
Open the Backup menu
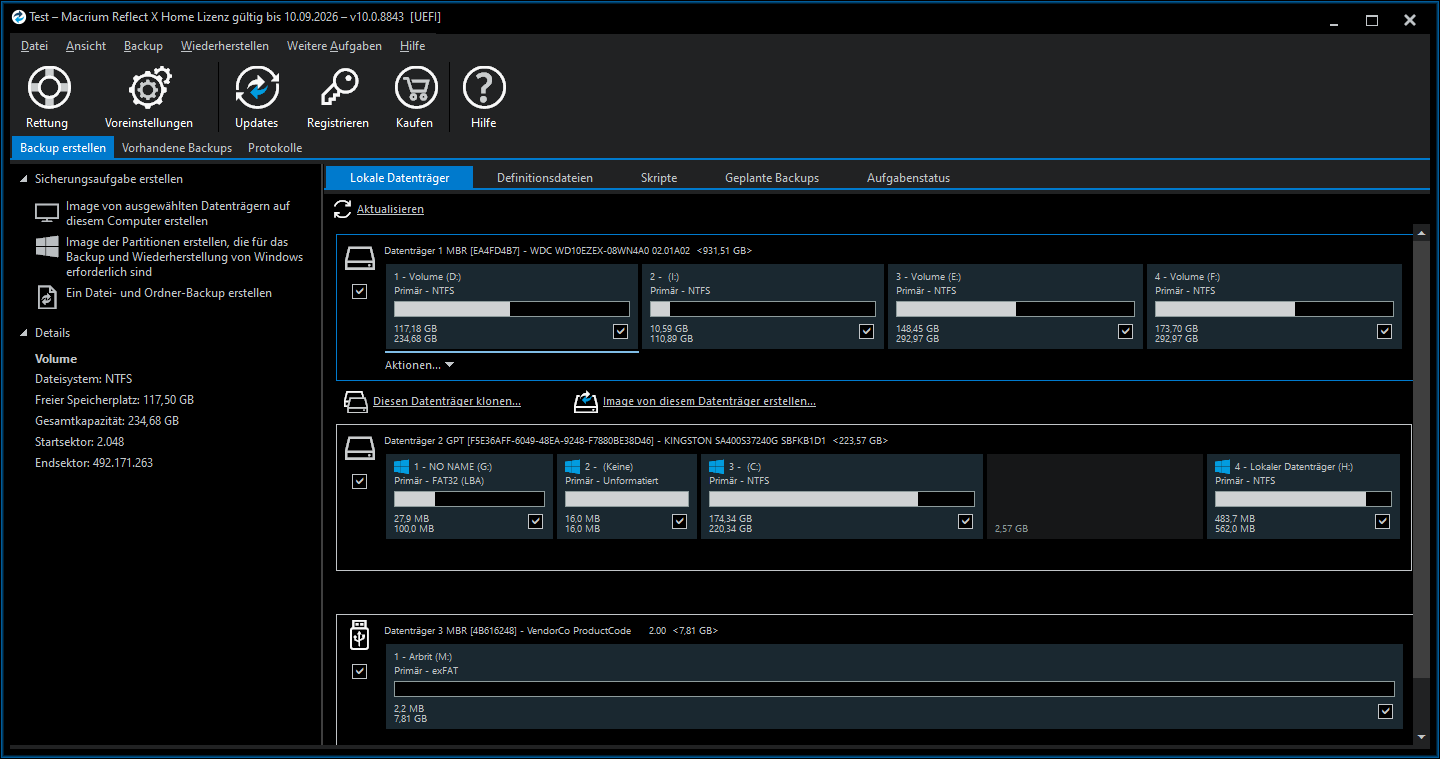pyautogui.click(x=143, y=46)
